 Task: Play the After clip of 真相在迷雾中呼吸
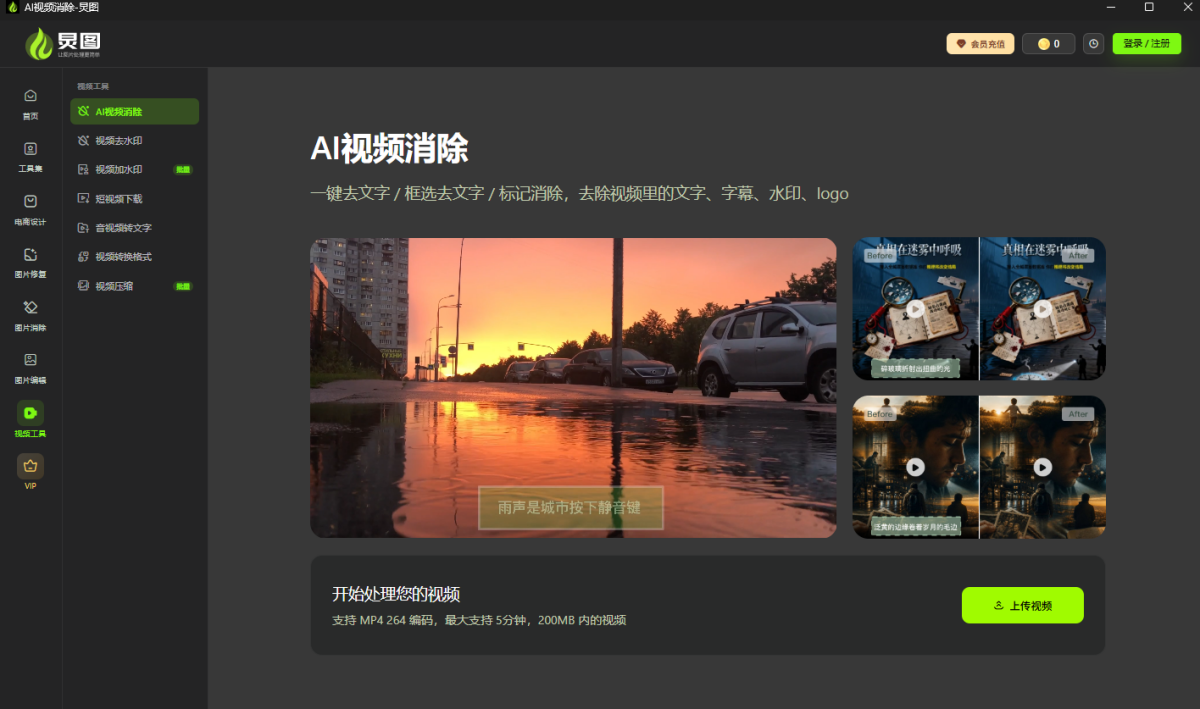tap(1043, 309)
